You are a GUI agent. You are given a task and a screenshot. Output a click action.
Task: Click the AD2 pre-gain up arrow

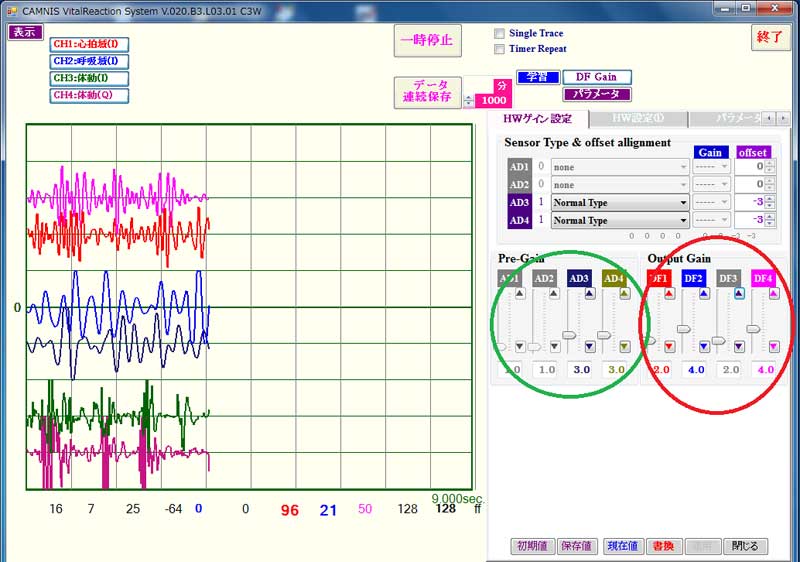pyautogui.click(x=554, y=294)
